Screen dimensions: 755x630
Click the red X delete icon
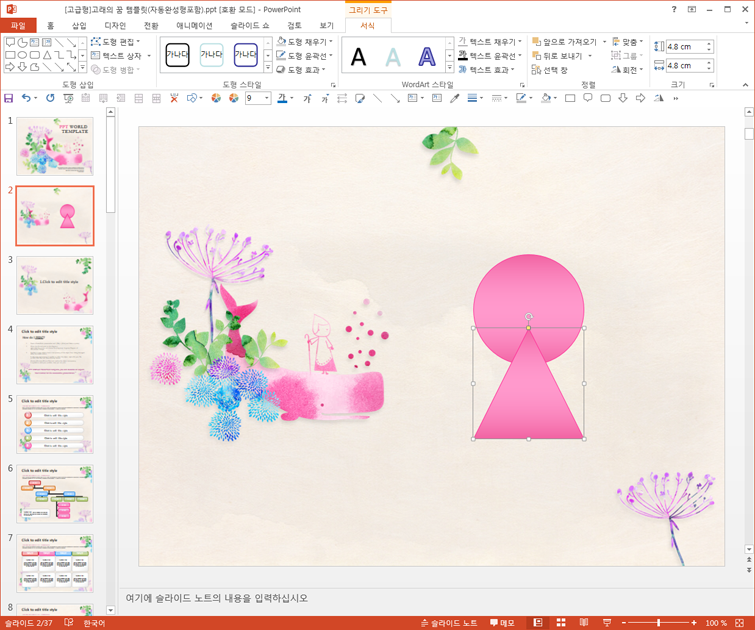click(174, 98)
